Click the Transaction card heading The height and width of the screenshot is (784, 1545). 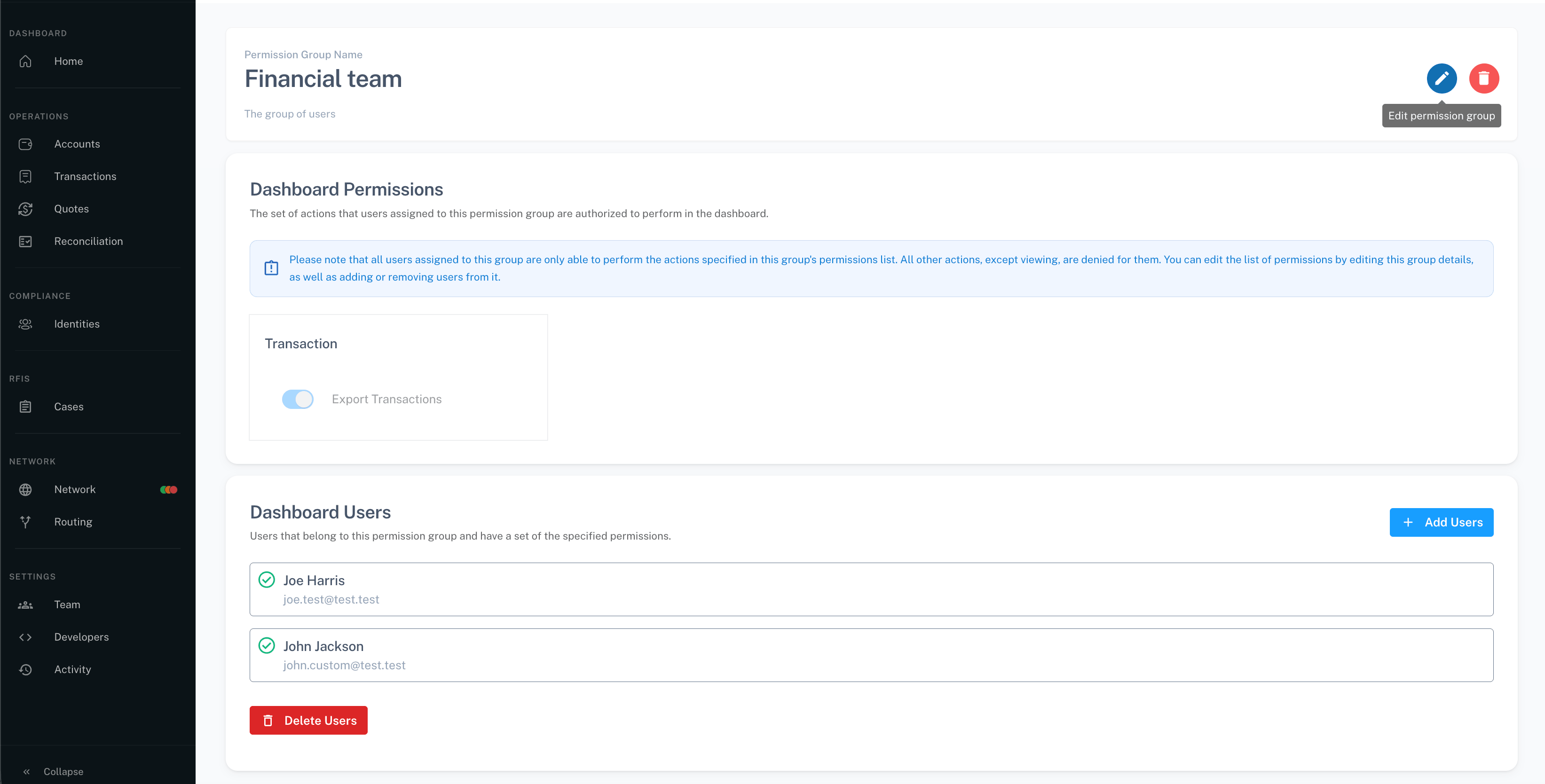pos(301,344)
